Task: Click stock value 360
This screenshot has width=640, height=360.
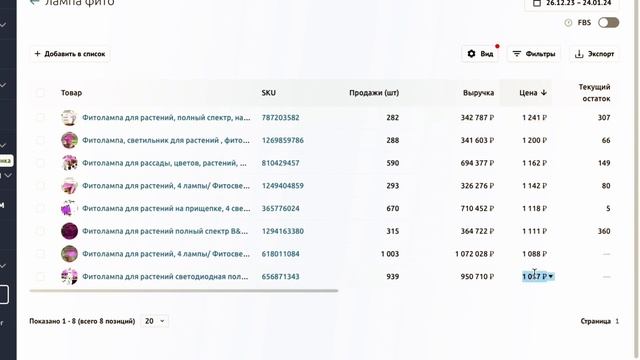Action: tap(604, 231)
